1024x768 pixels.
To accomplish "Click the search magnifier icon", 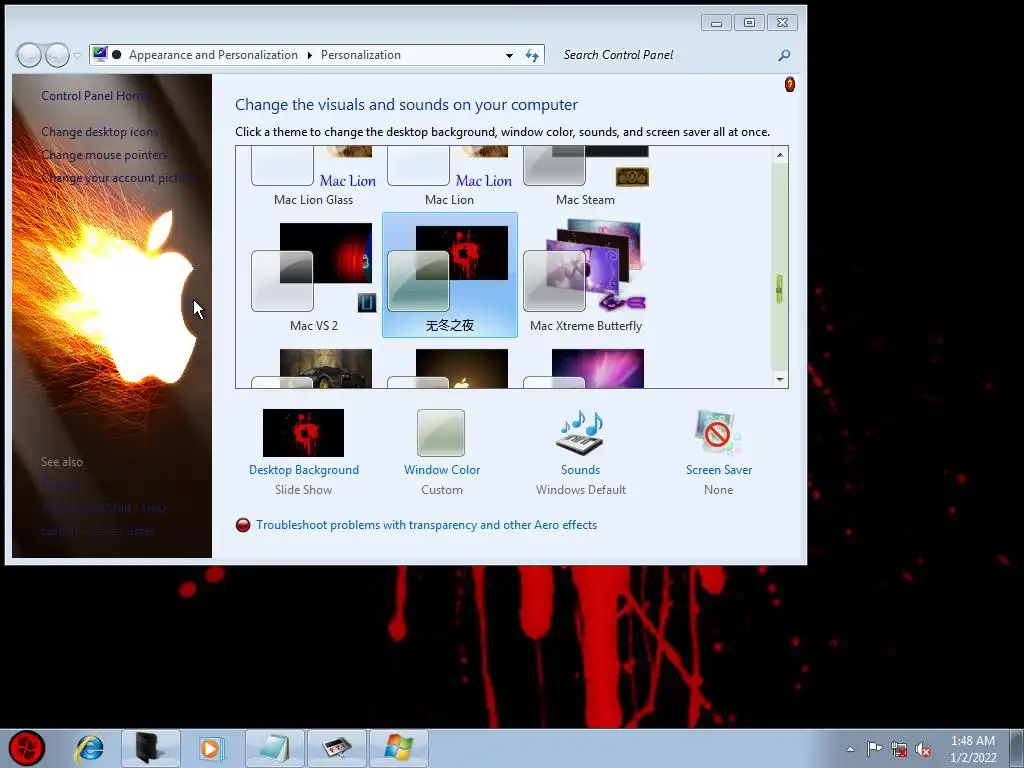I will coord(784,56).
